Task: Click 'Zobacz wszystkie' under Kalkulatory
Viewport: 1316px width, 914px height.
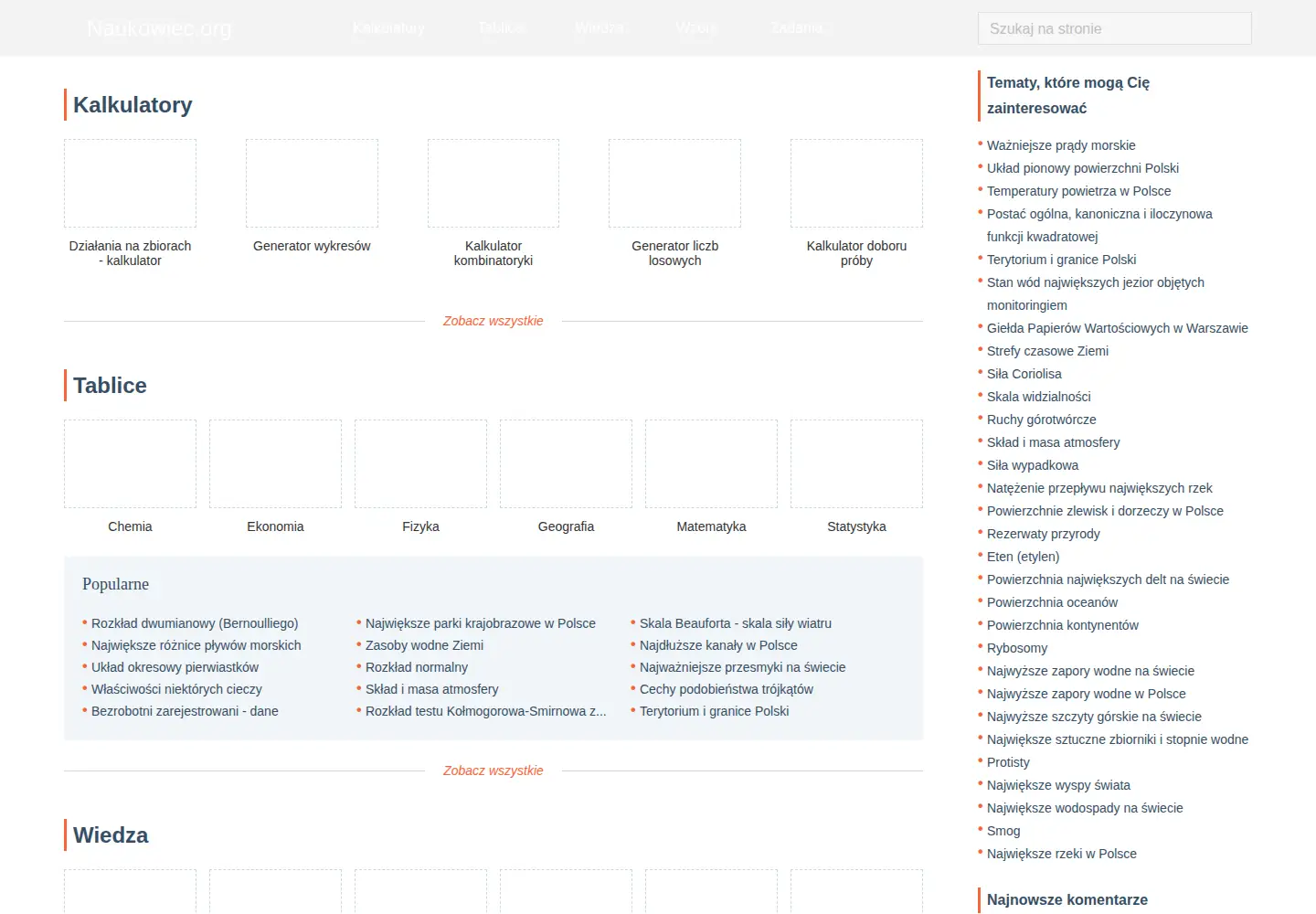Action: click(x=493, y=321)
